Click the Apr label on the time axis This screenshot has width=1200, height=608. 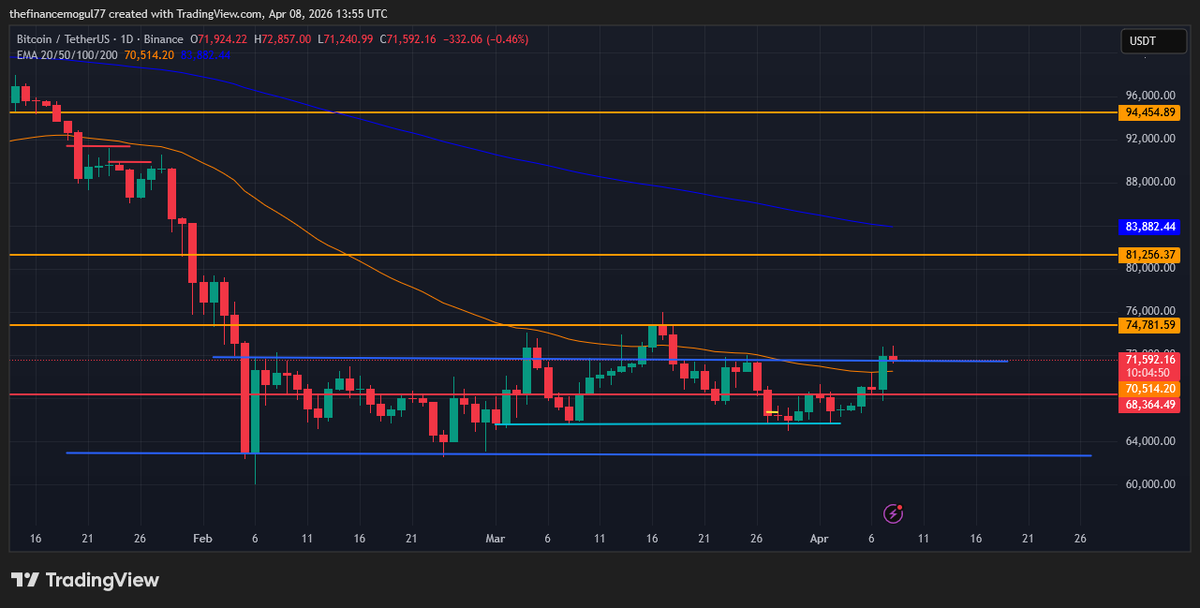pyautogui.click(x=818, y=538)
